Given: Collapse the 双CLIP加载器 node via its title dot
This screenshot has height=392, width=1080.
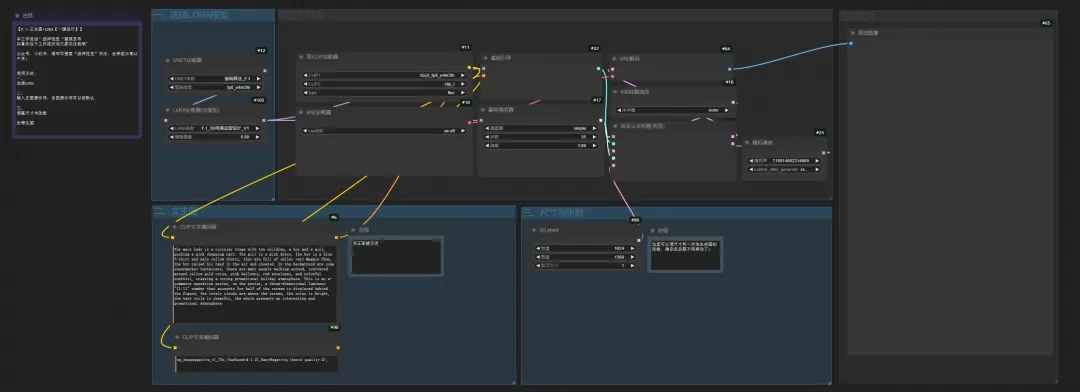Looking at the screenshot, I should [302, 56].
